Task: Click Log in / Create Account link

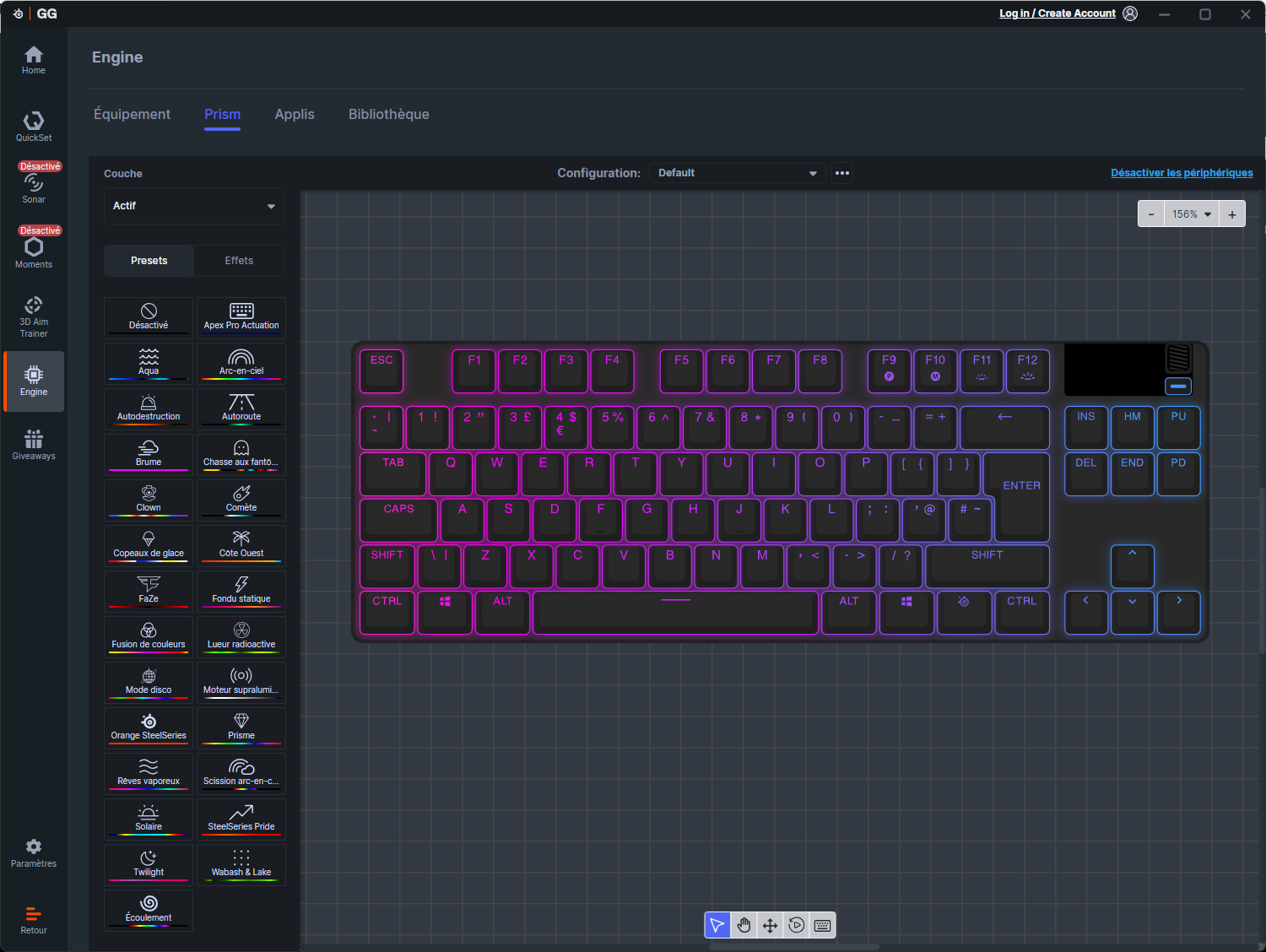Action: tap(1058, 14)
